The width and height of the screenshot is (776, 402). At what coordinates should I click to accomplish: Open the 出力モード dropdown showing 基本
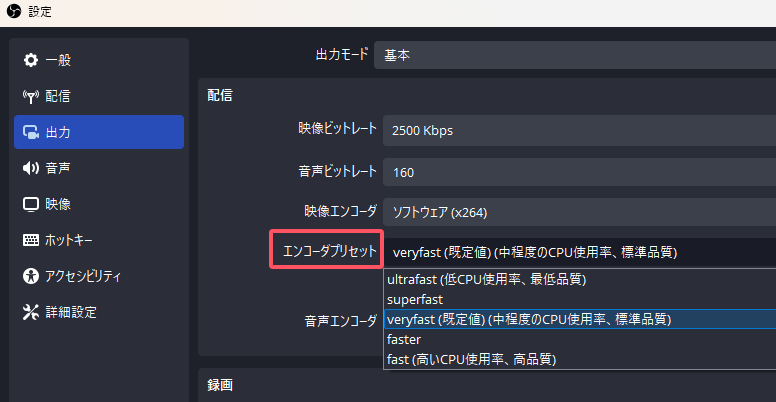574,56
